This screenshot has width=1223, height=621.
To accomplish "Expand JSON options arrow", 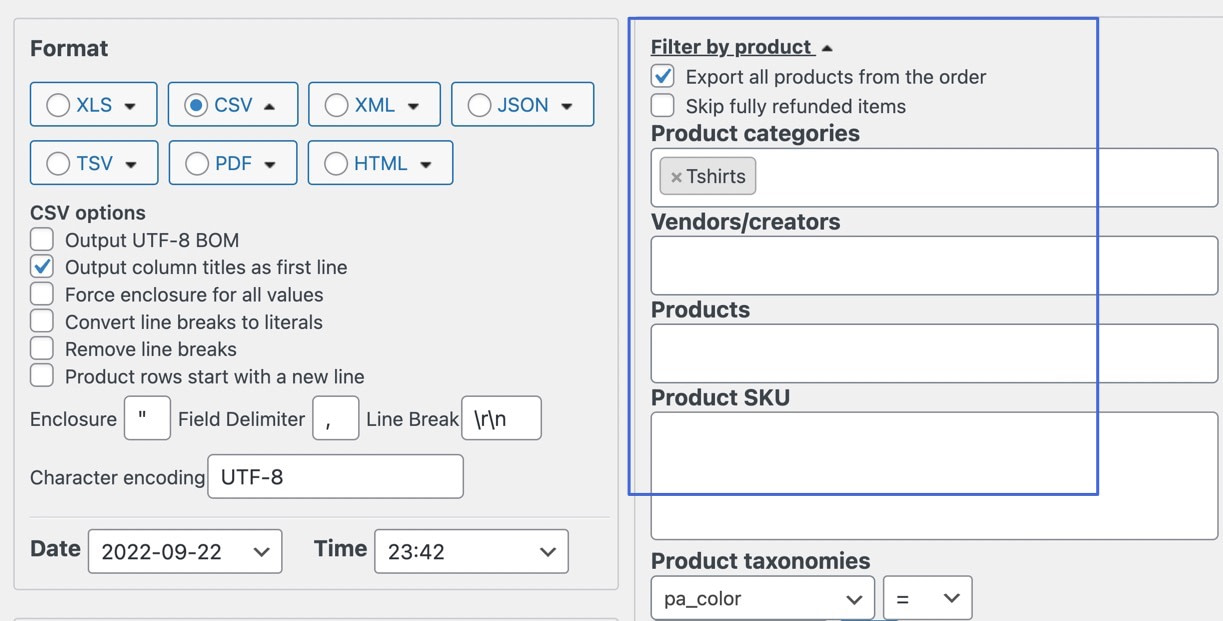I will (x=567, y=106).
